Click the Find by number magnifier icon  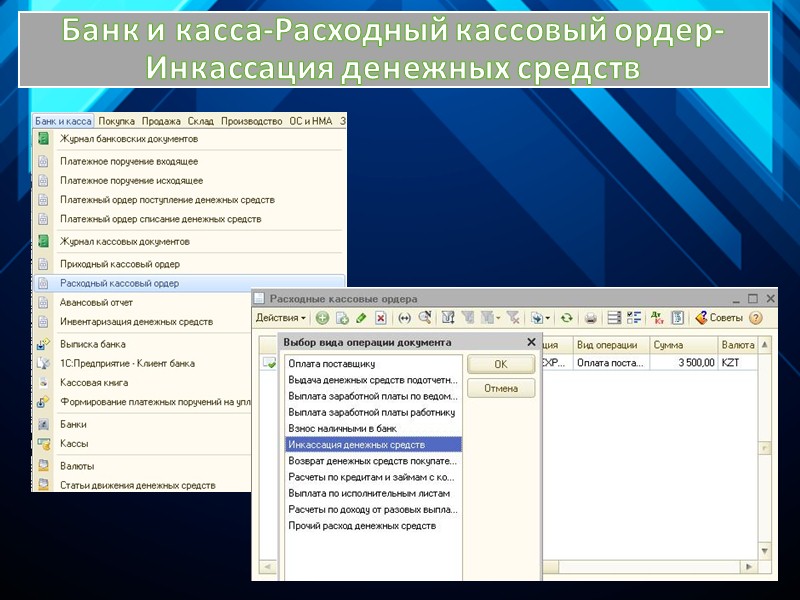pyautogui.click(x=424, y=318)
